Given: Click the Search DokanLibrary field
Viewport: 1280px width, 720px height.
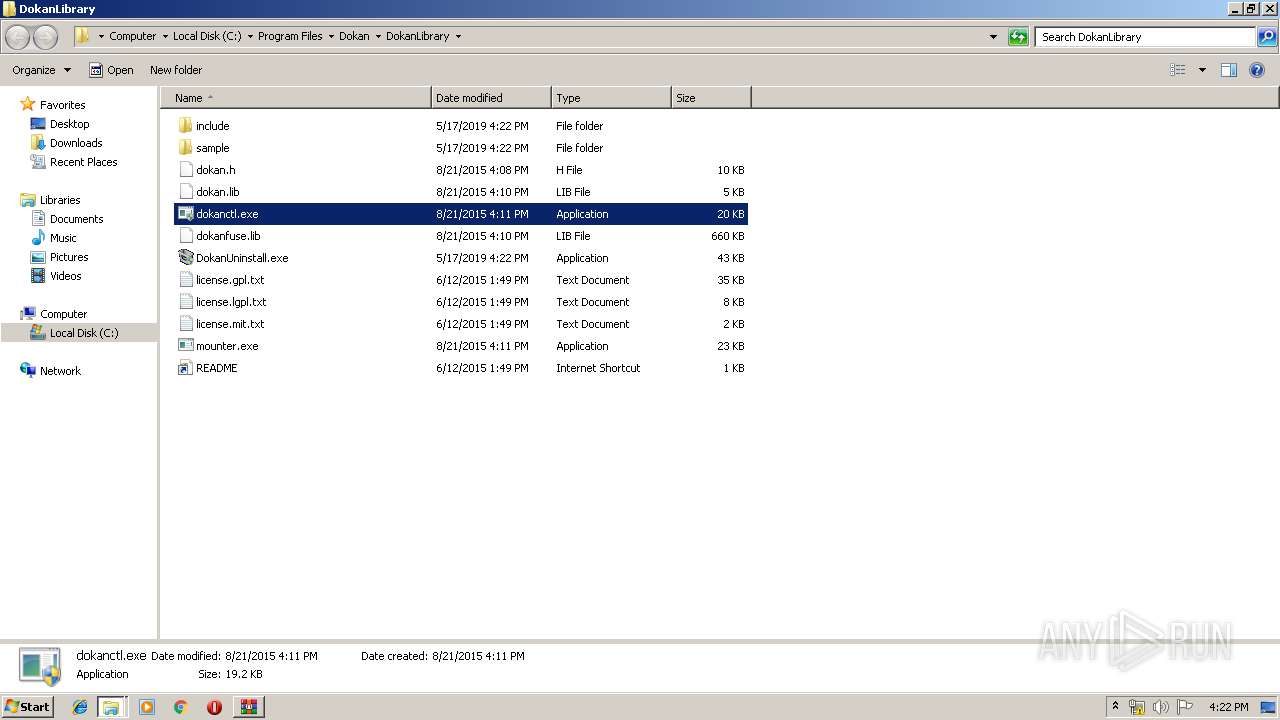Looking at the screenshot, I should pos(1146,37).
